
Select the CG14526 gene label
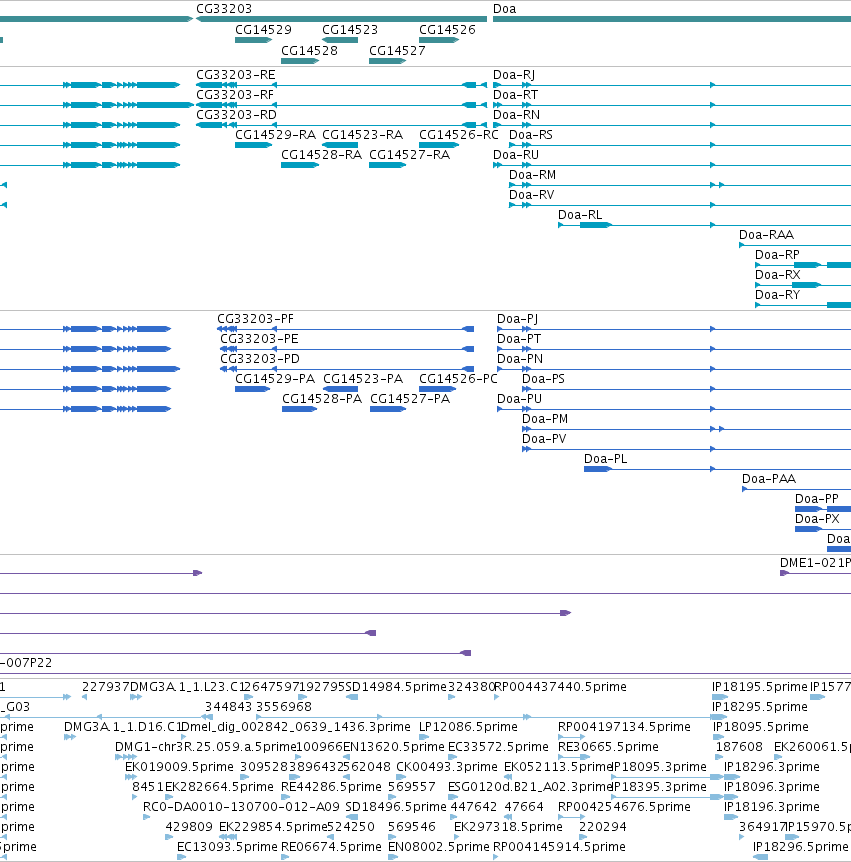point(447,30)
